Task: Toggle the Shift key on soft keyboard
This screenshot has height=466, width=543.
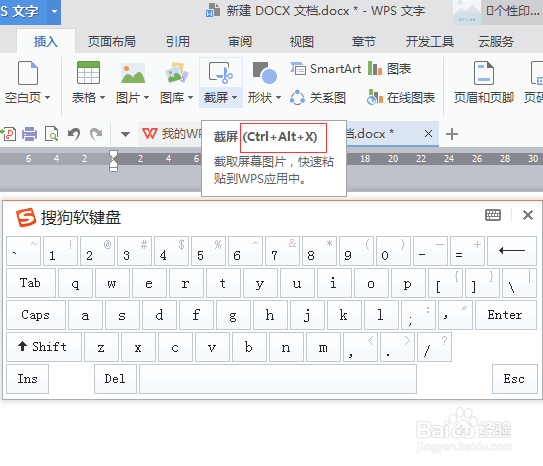Action: pos(44,347)
